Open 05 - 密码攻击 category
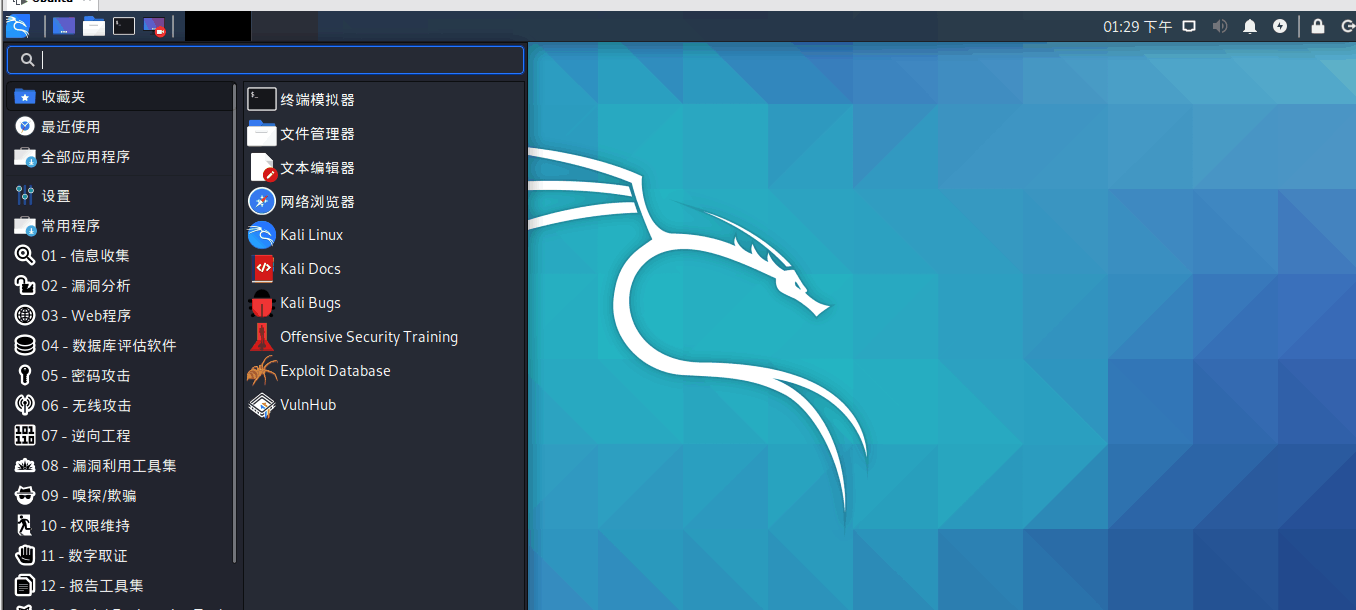Viewport: 1356px width, 610px height. click(120, 376)
